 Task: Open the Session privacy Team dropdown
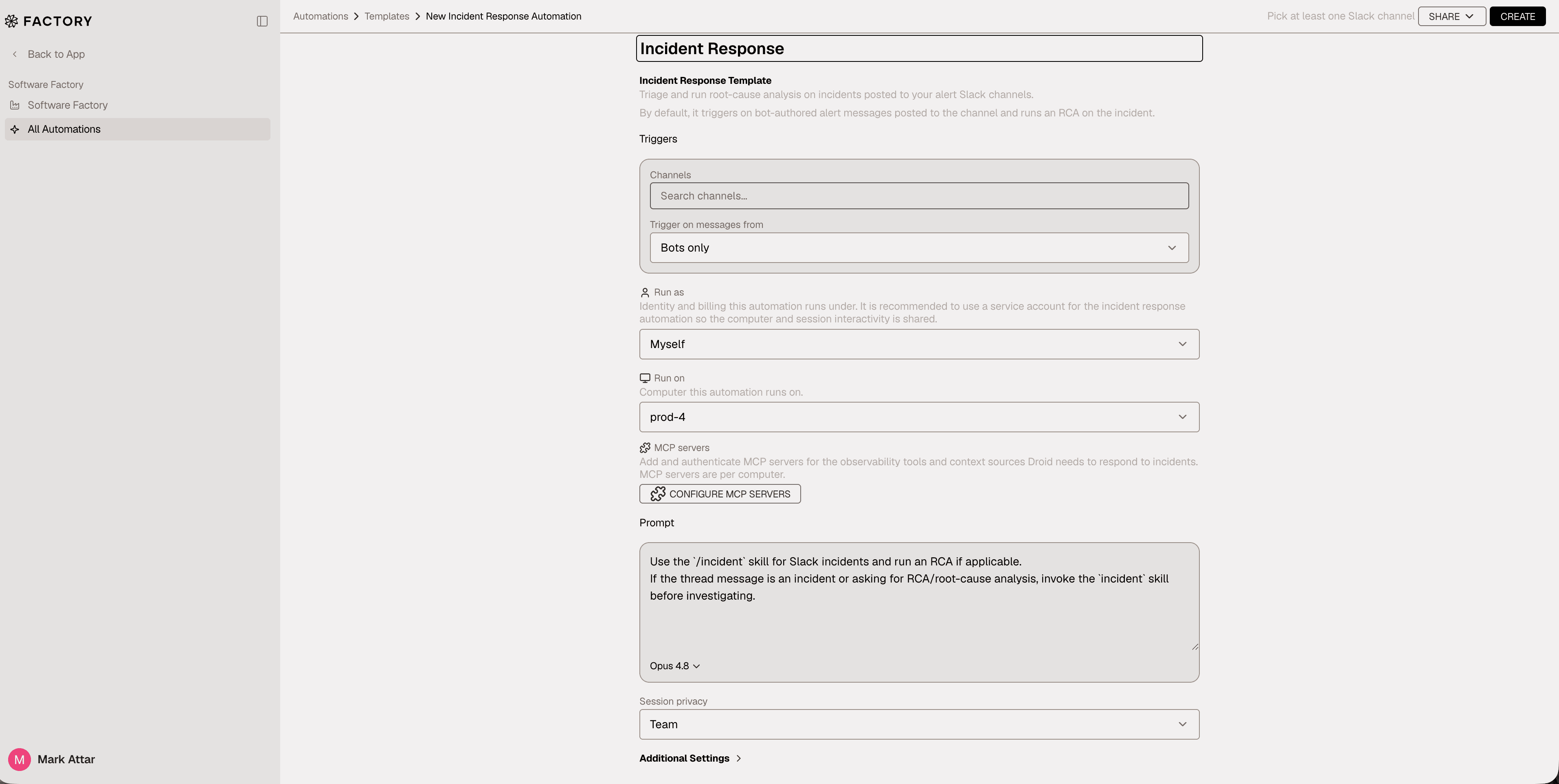919,725
